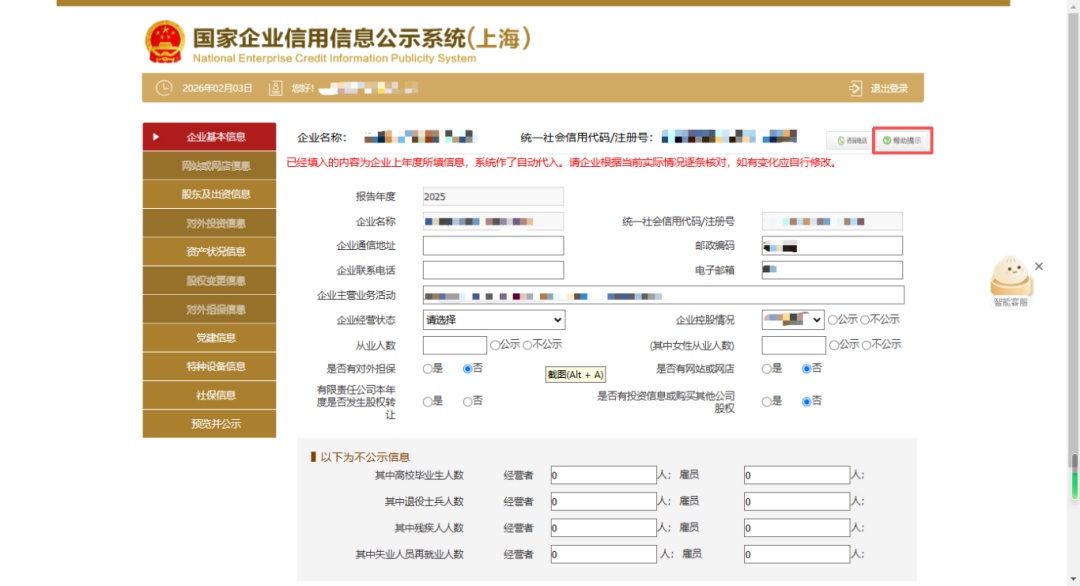Click 退役士兵人数 雇员 input field
1080x586 pixels.
point(797,501)
